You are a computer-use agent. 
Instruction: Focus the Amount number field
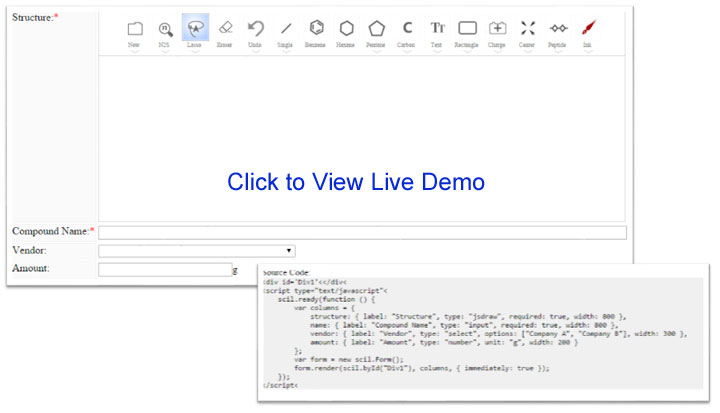165,270
